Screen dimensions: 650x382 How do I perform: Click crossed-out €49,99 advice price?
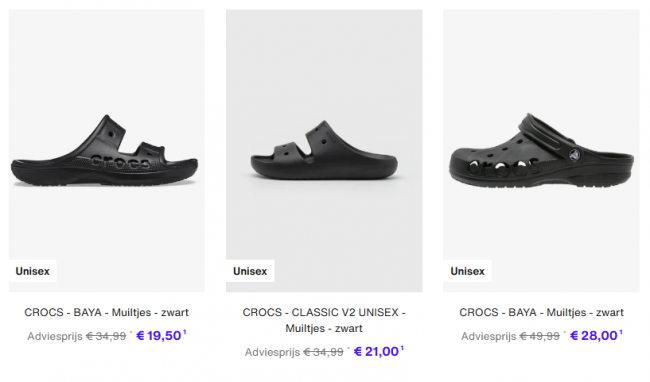539,336
